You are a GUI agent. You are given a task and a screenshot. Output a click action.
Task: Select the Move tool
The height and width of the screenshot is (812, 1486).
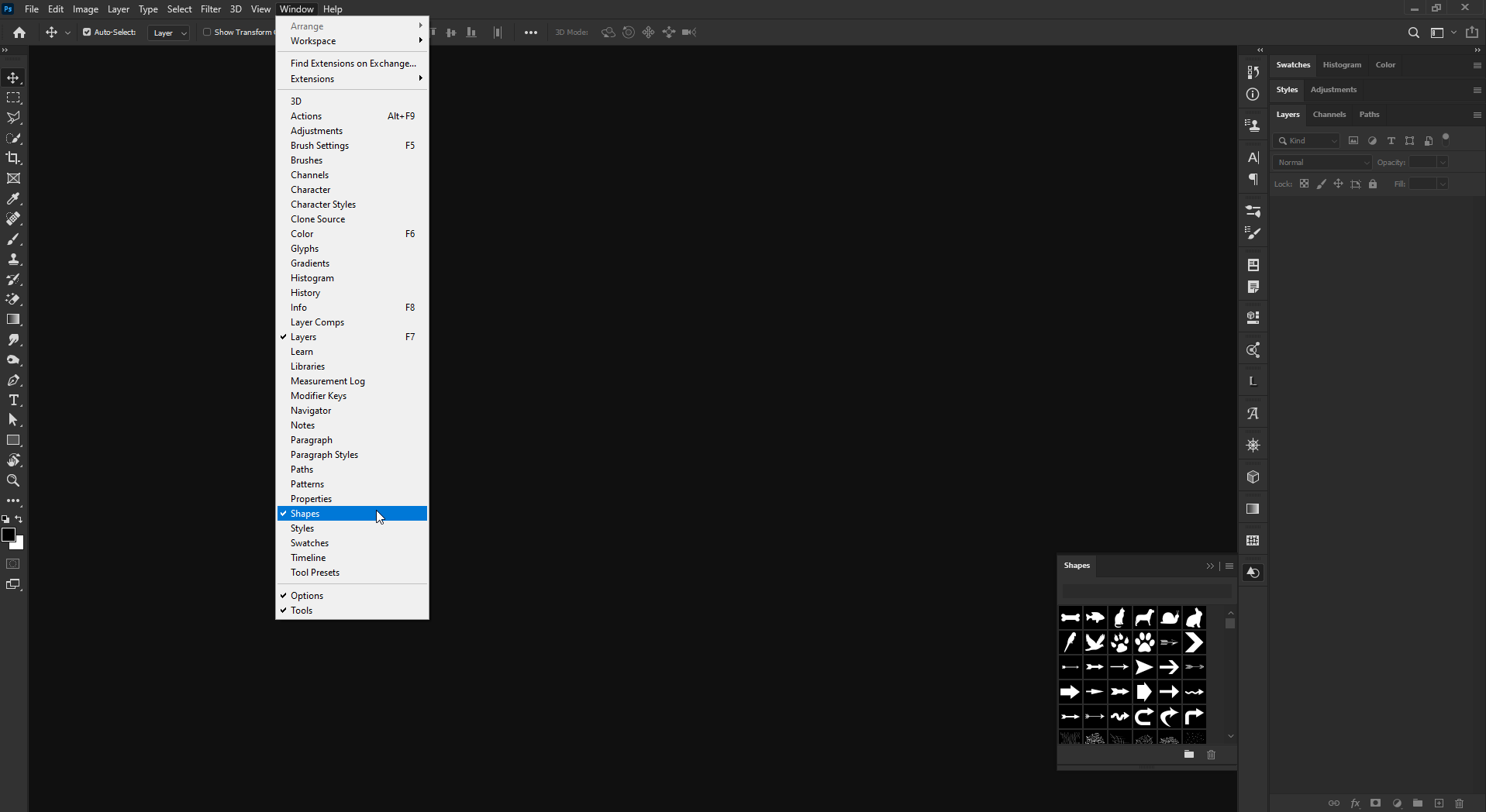click(13, 77)
